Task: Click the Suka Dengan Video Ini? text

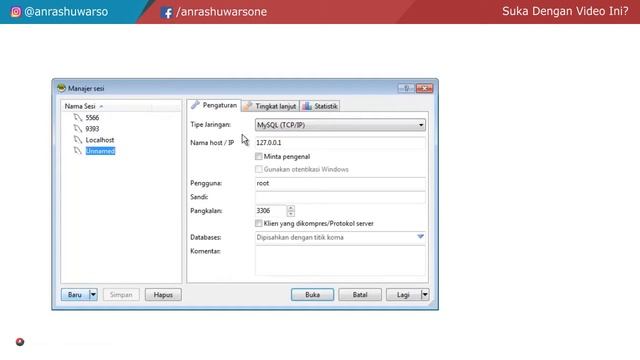Action: click(x=565, y=11)
